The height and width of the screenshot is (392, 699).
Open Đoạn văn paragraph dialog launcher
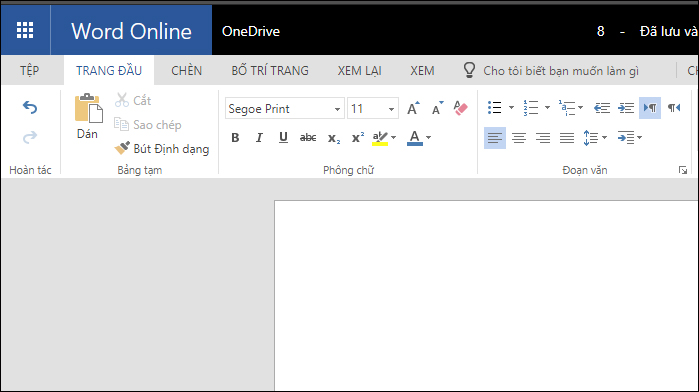[683, 170]
